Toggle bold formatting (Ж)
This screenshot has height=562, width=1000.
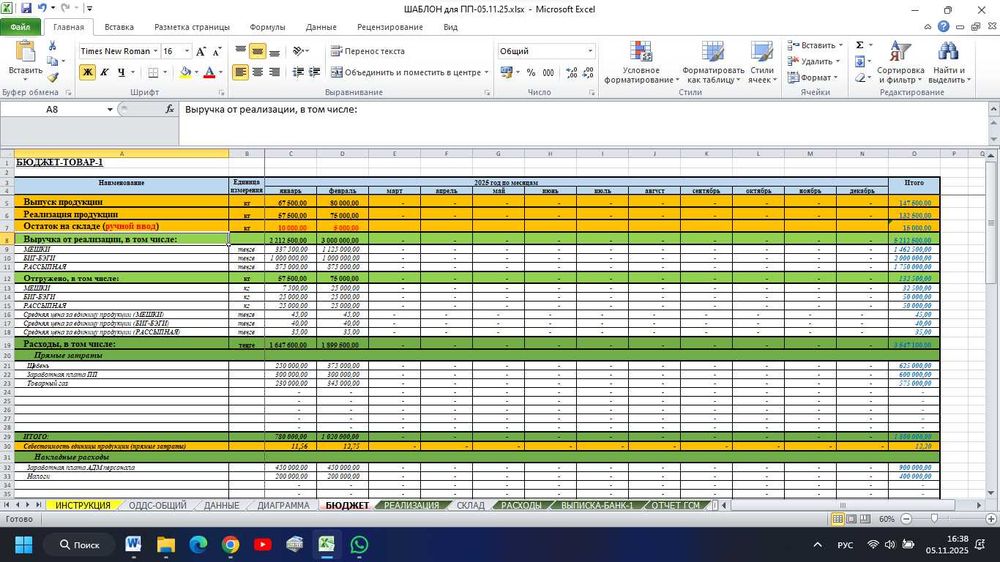pos(87,72)
